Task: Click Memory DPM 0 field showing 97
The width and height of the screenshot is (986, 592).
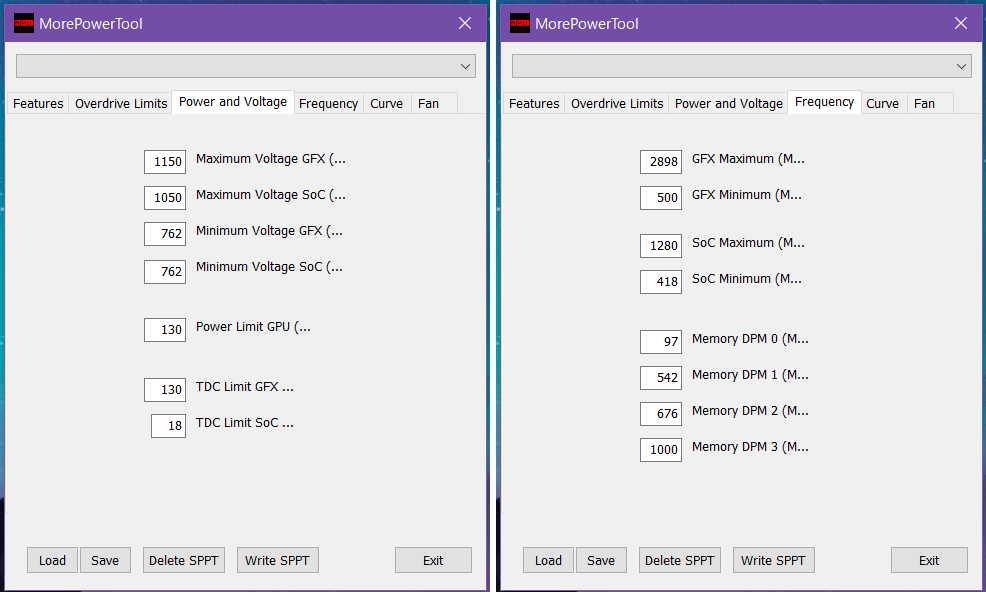Action: (661, 342)
